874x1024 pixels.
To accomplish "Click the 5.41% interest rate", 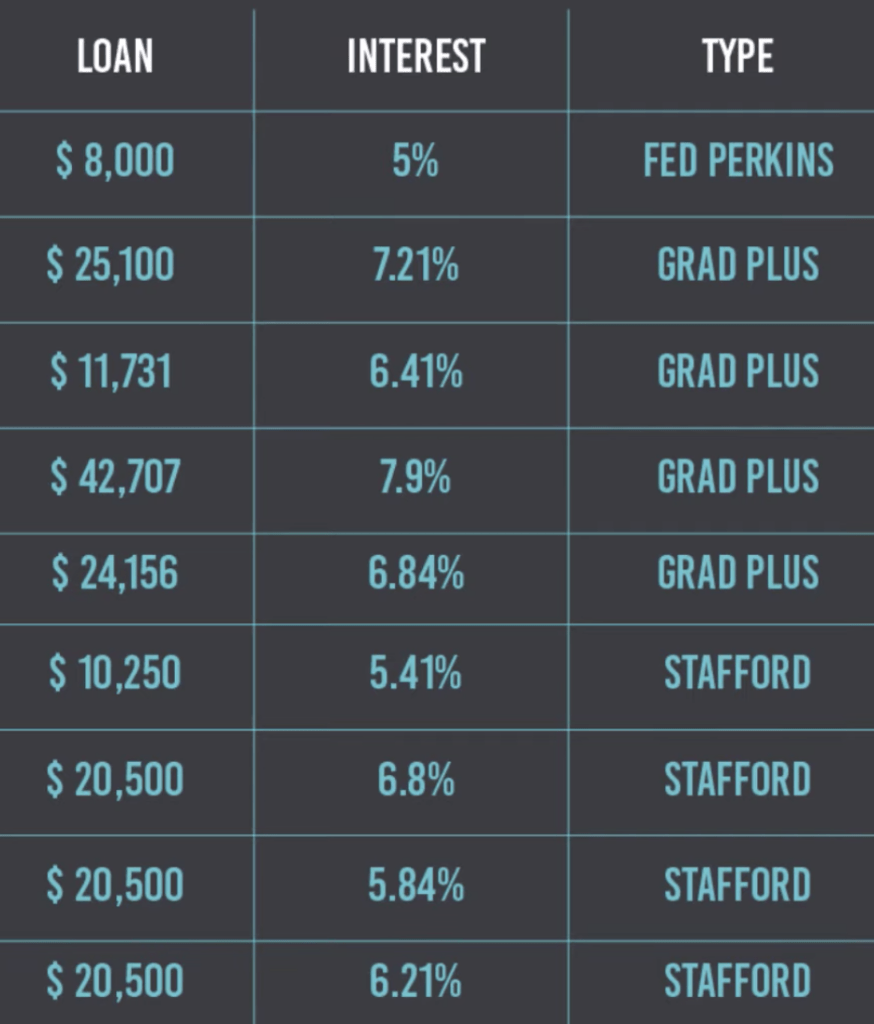I will pos(415,673).
